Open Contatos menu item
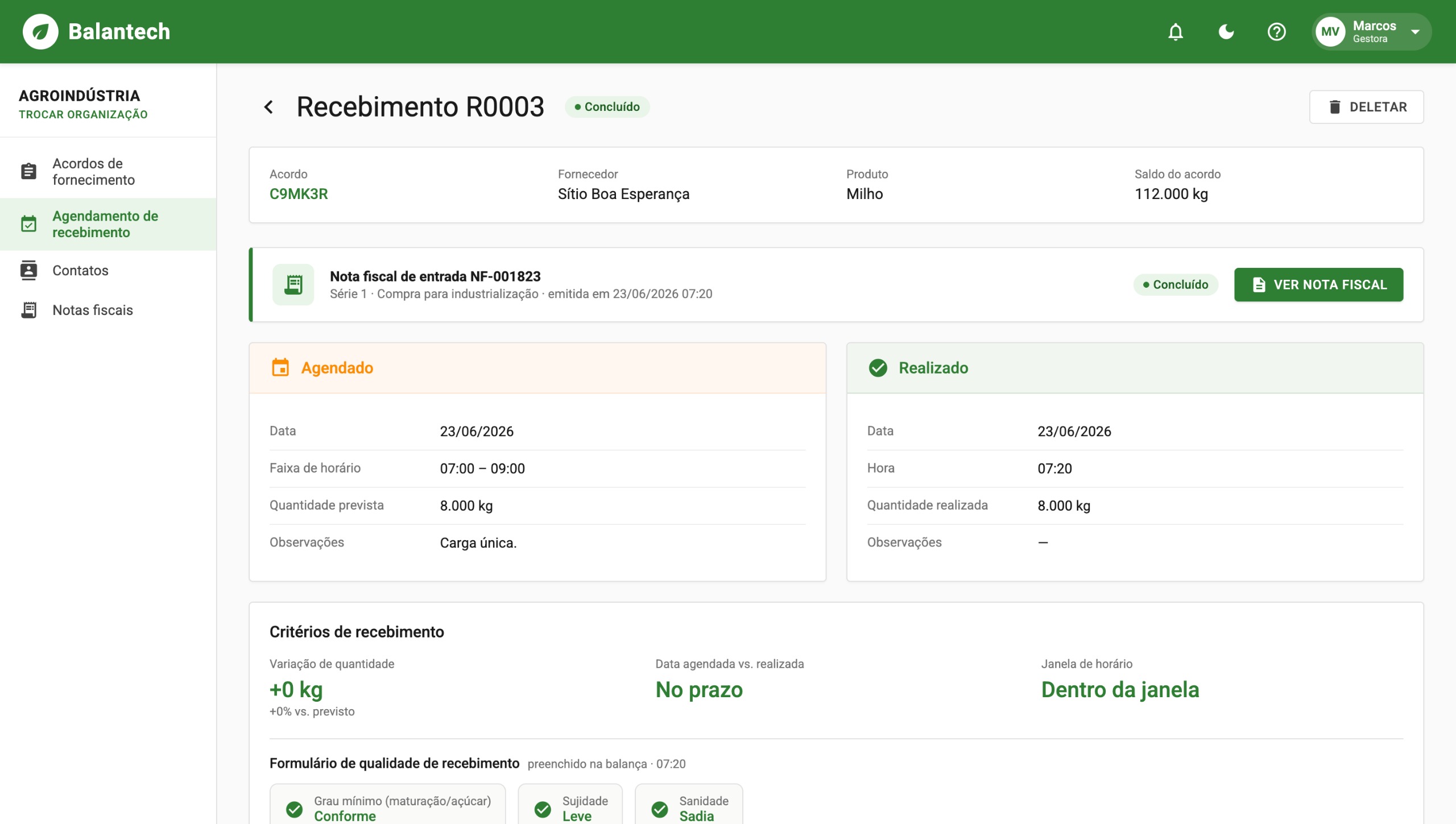Image resolution: width=1456 pixels, height=824 pixels. click(x=108, y=271)
